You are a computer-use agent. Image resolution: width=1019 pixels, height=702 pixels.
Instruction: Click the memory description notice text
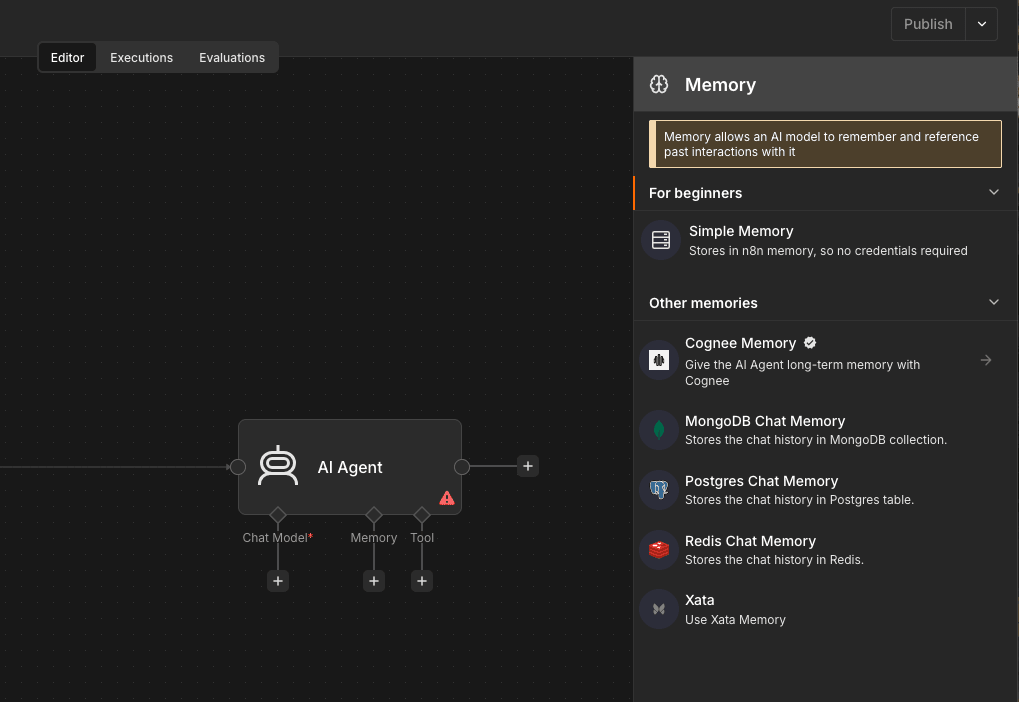coord(821,144)
